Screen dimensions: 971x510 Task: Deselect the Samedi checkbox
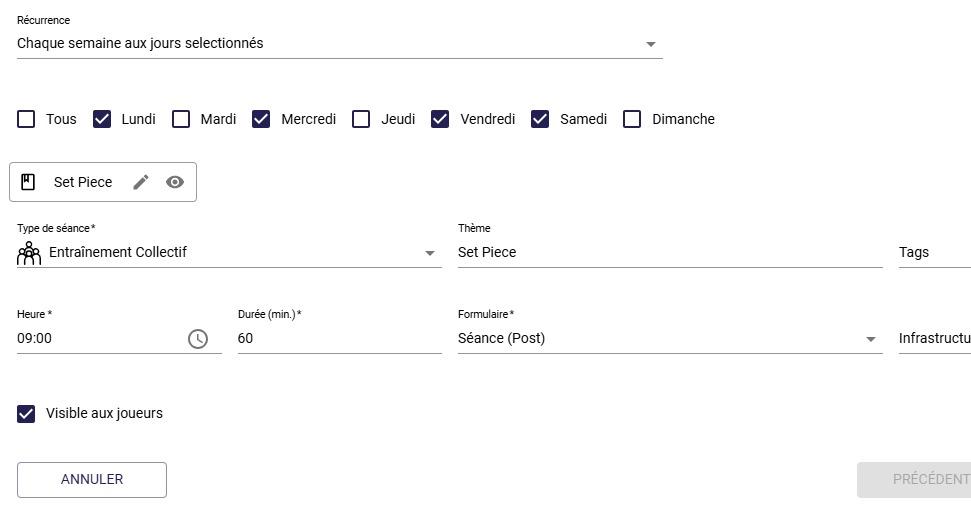pyautogui.click(x=540, y=119)
